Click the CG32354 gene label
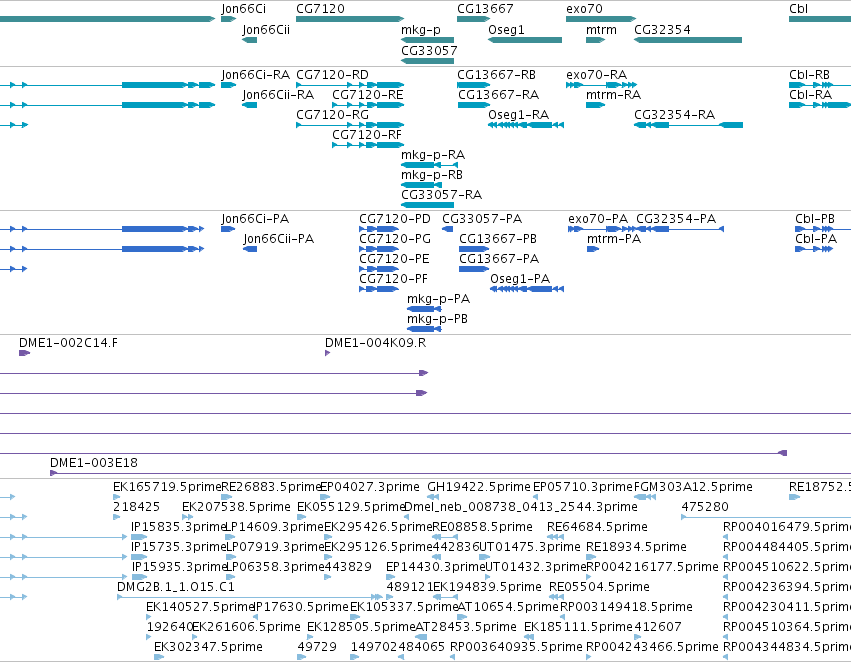Image resolution: width=851 pixels, height=662 pixels. [662, 30]
